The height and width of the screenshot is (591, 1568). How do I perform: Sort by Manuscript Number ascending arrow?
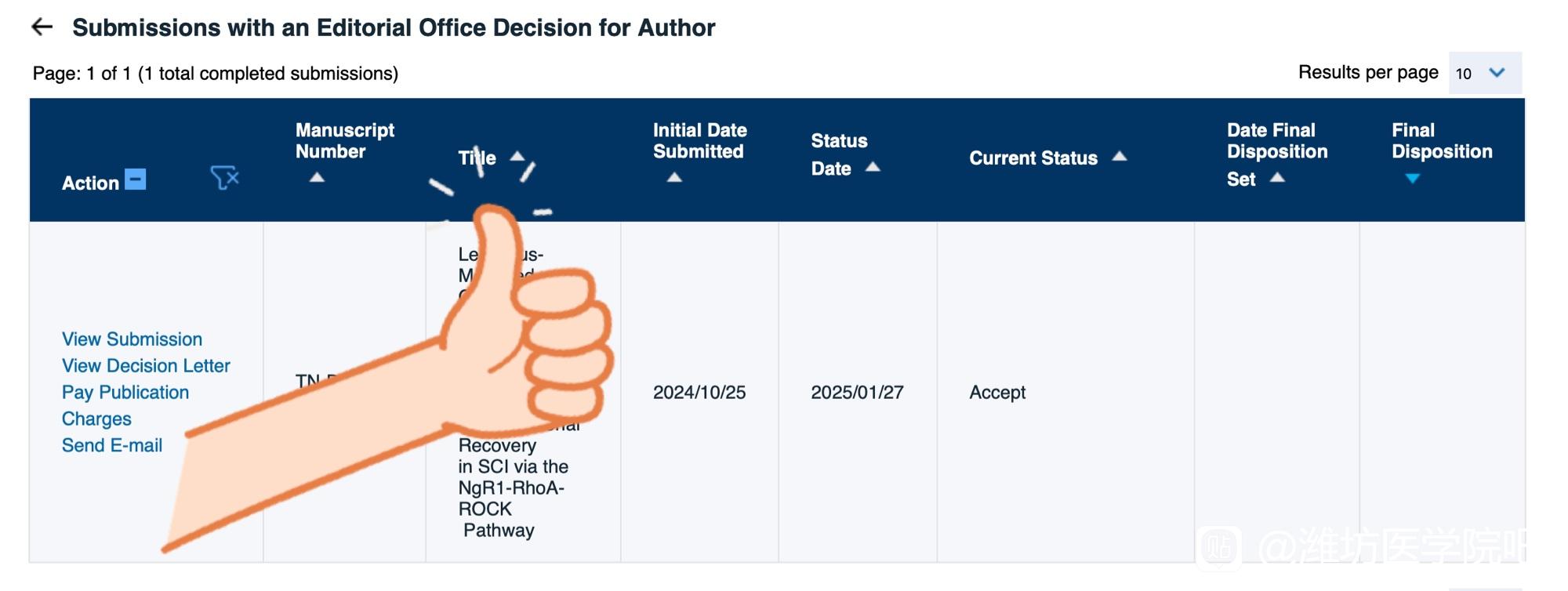click(x=317, y=178)
